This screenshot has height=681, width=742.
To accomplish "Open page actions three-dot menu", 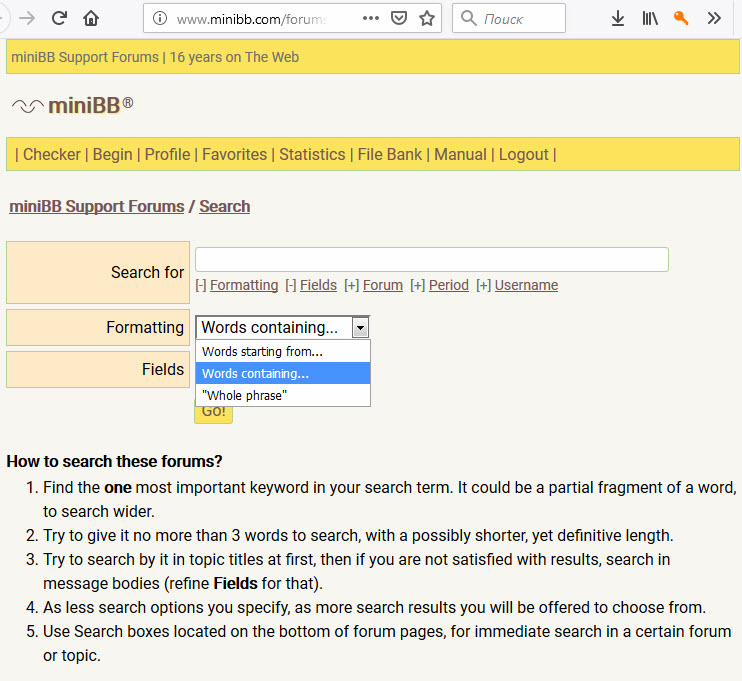I will tap(371, 18).
